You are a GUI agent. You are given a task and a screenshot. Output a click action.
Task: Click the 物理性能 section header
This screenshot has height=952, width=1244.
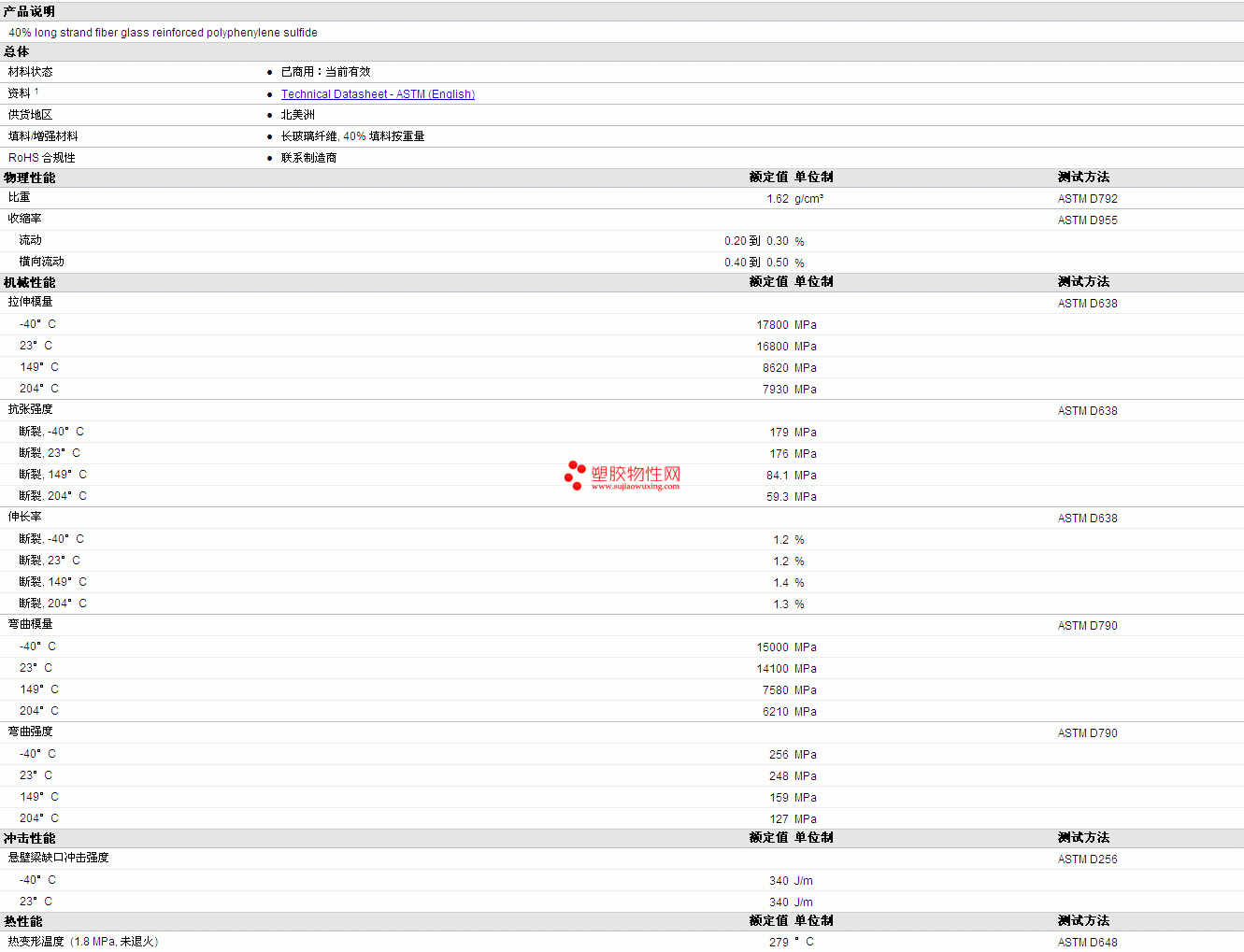coord(29,178)
